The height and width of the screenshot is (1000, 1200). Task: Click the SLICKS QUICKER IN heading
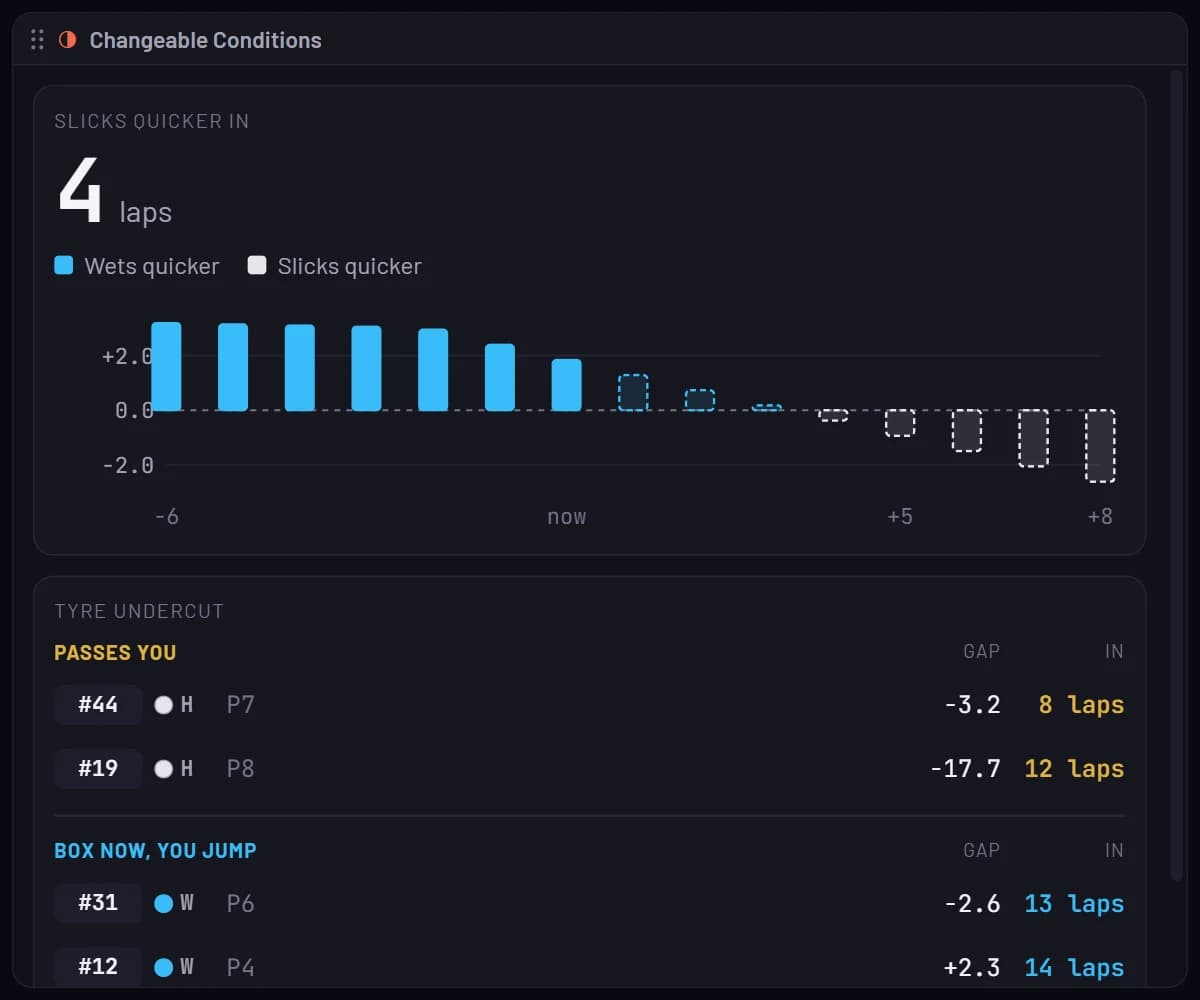coord(152,121)
